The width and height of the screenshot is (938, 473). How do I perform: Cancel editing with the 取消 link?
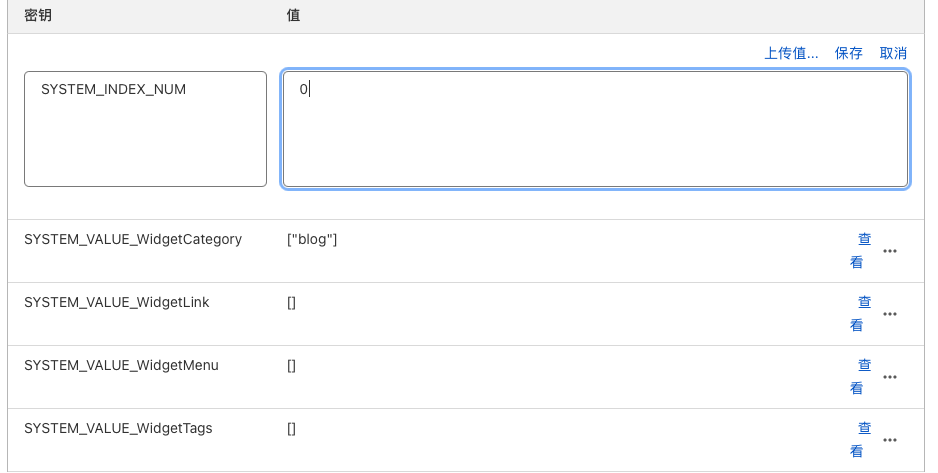coord(893,53)
